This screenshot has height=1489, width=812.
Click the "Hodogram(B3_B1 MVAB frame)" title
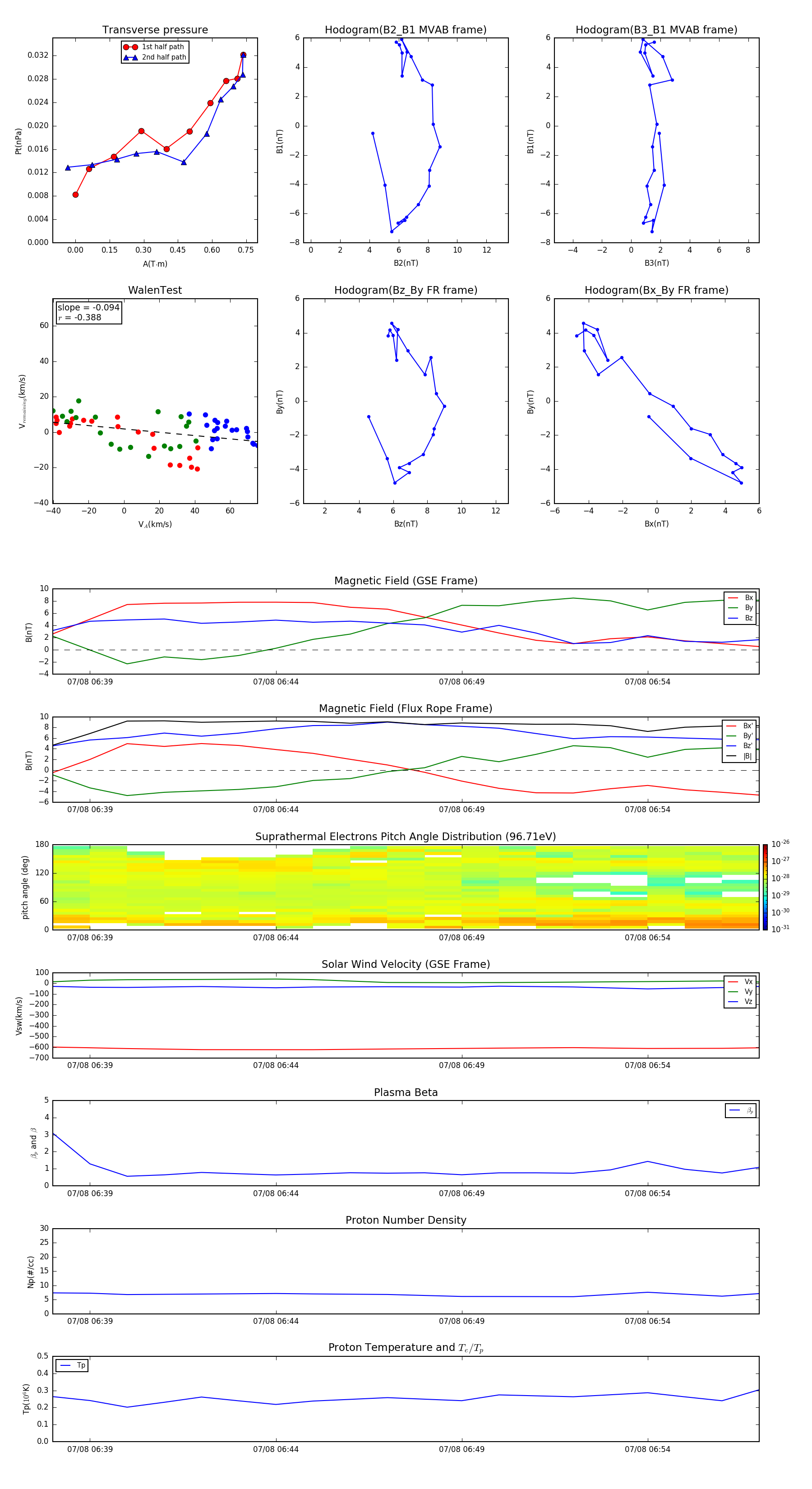click(656, 30)
